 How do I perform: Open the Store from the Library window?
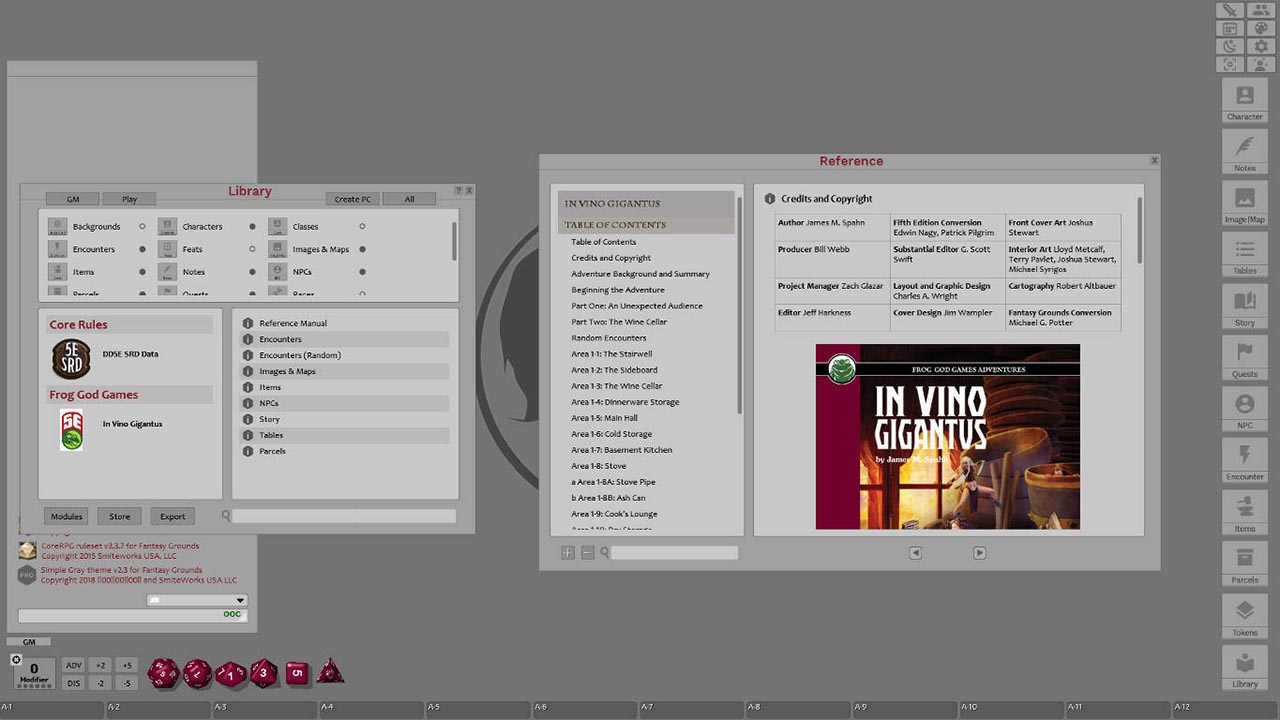pos(119,516)
